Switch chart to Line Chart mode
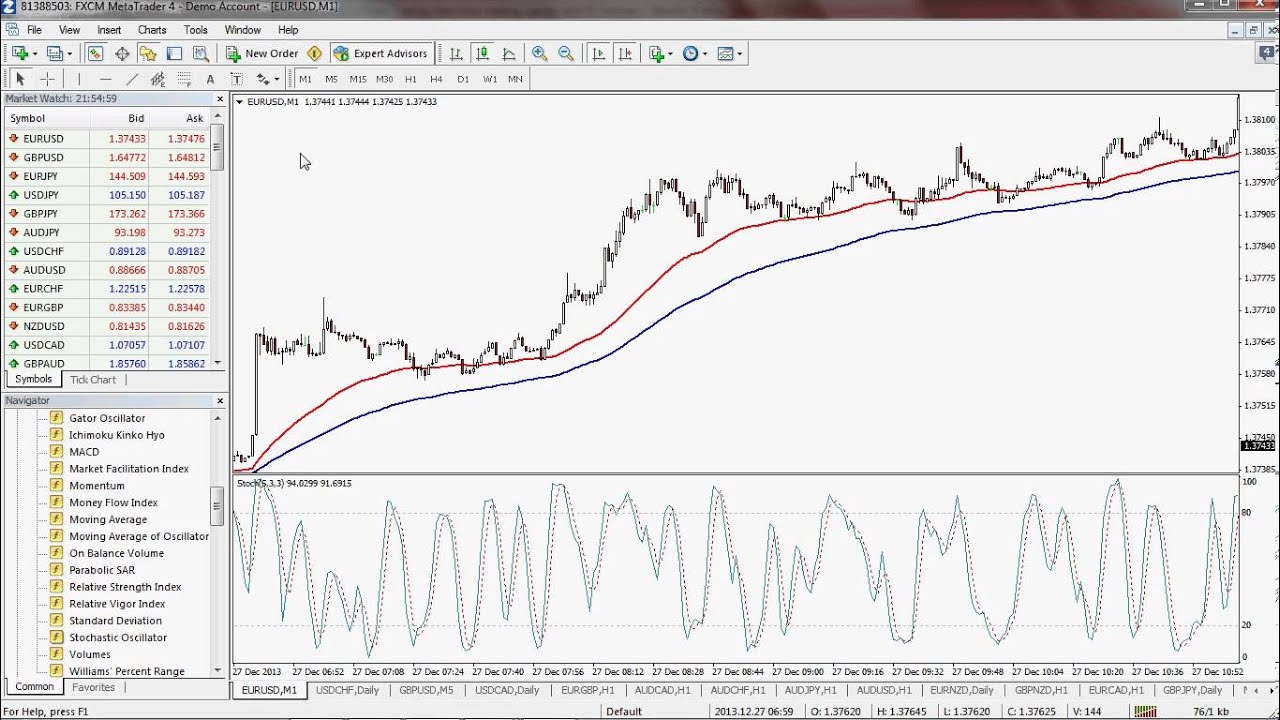 coord(508,54)
